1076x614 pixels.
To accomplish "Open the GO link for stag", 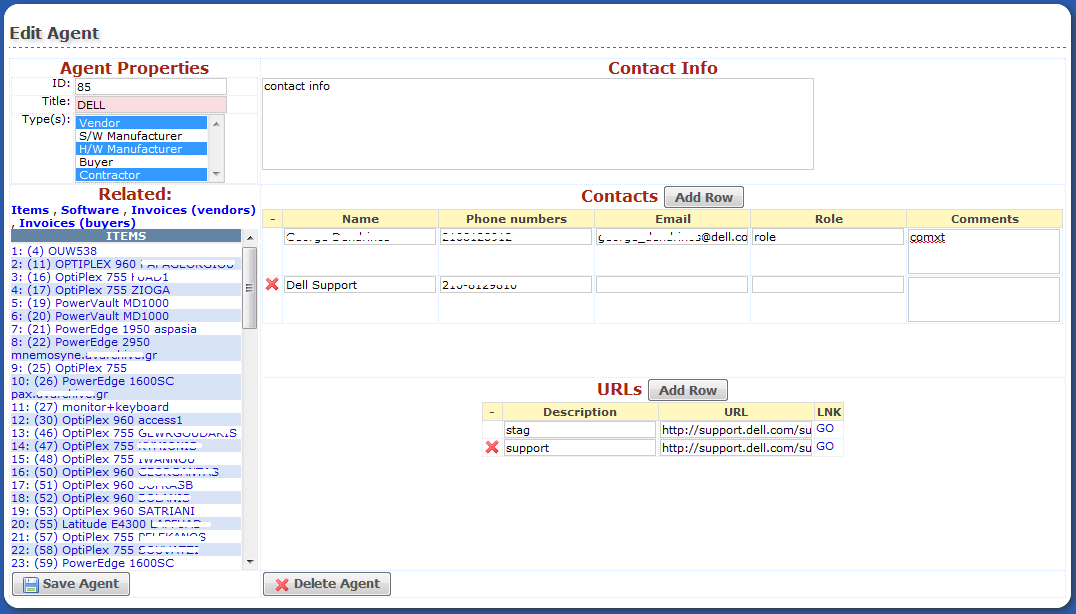I will (825, 428).
